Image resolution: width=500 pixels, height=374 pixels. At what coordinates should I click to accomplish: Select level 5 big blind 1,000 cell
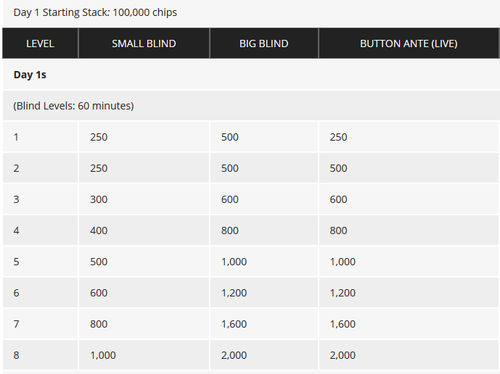pyautogui.click(x=264, y=262)
